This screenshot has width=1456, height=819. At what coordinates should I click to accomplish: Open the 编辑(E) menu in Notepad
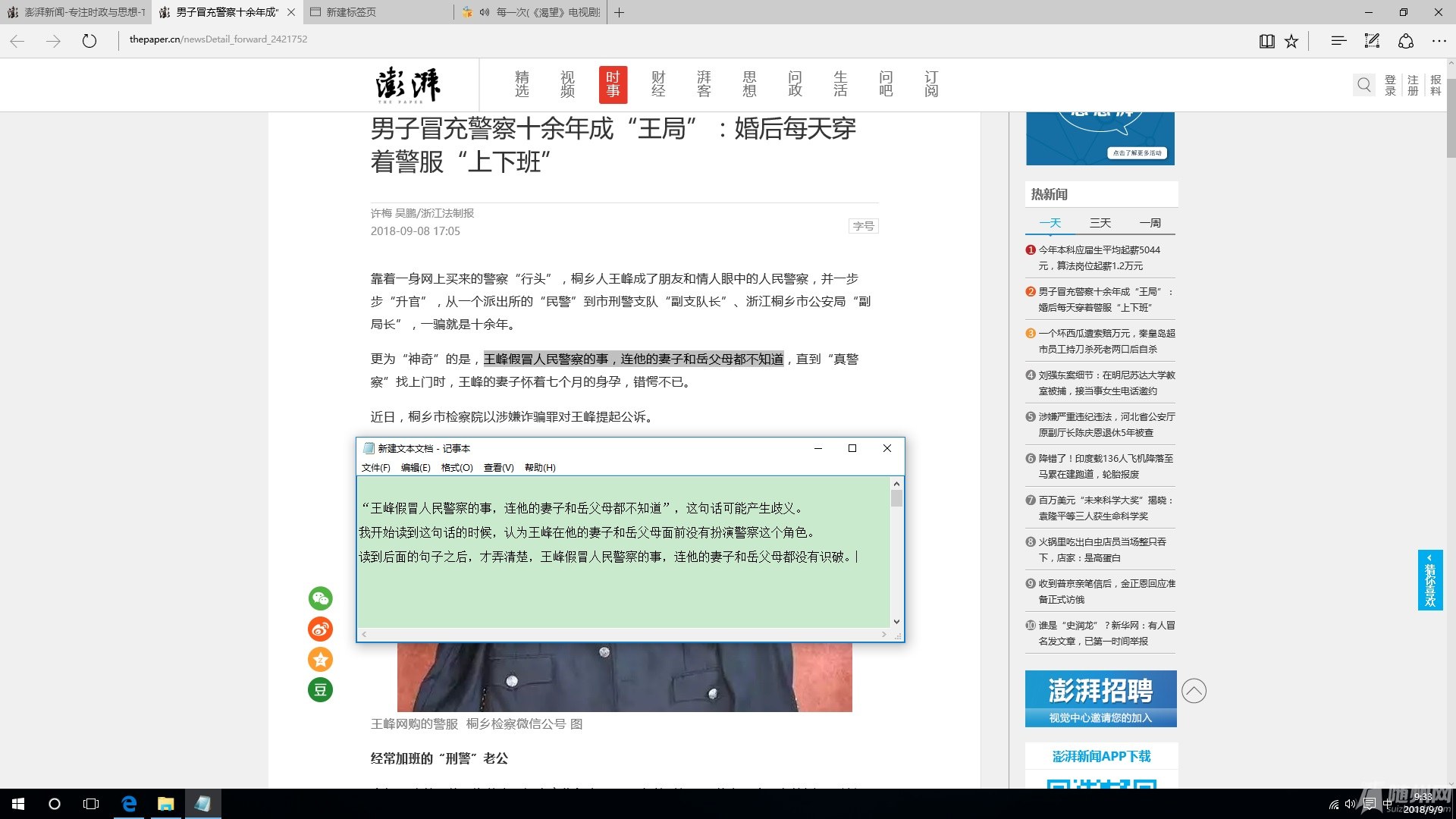pos(416,468)
